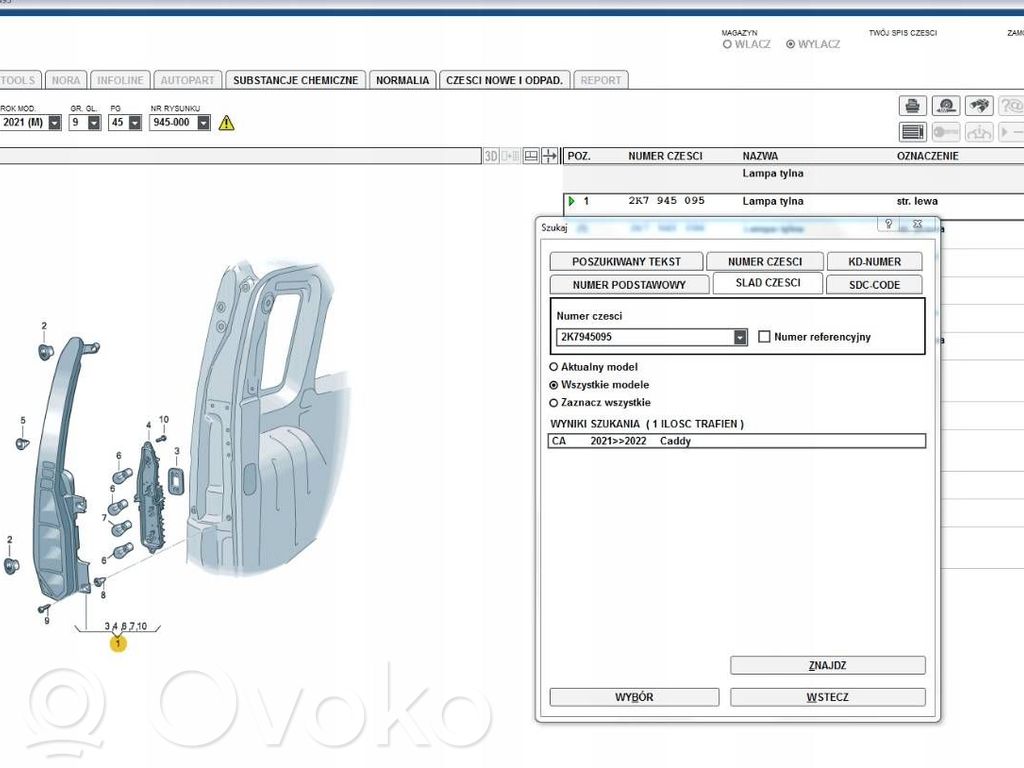This screenshot has width=1024, height=768.
Task: Open the NORMALIA tab
Action: click(x=402, y=80)
